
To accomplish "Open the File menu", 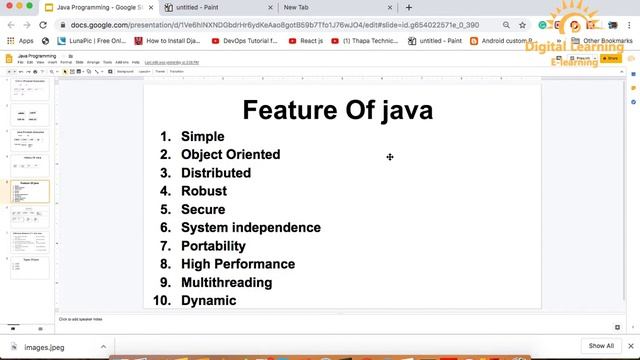I will [20, 62].
